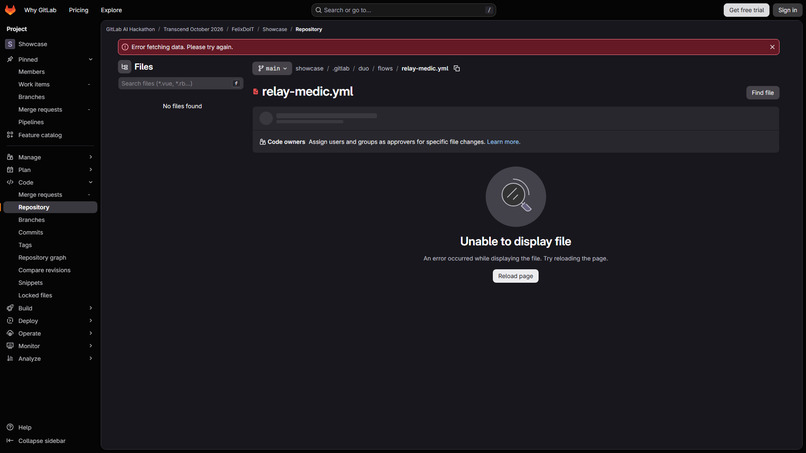
Task: Expand the Analyze section chevron
Action: tap(90, 359)
